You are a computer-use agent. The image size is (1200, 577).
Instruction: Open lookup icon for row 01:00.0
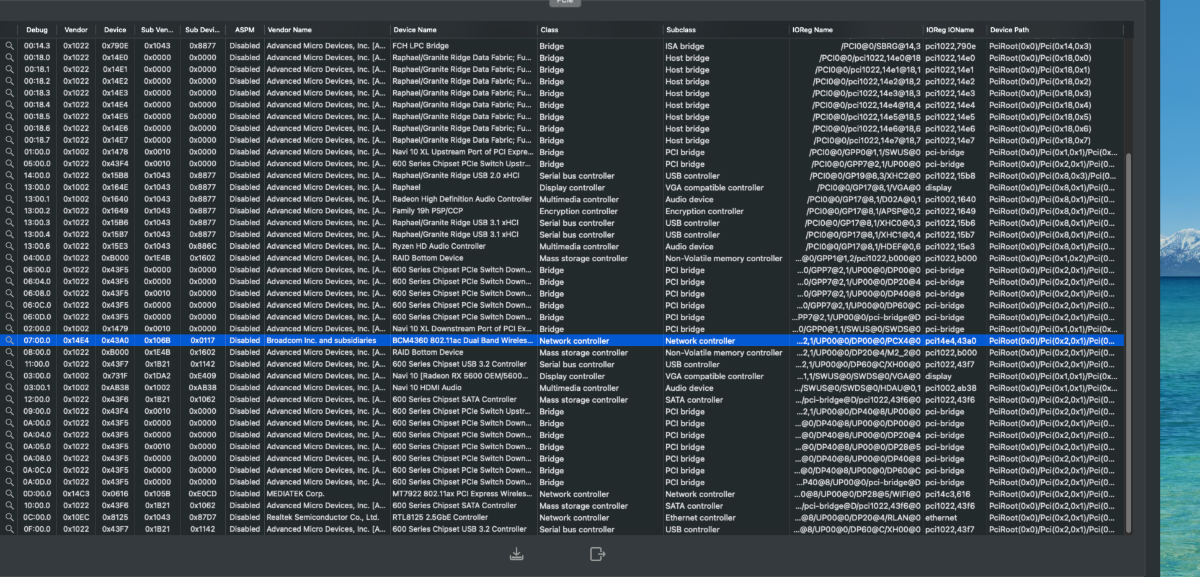click(10, 152)
